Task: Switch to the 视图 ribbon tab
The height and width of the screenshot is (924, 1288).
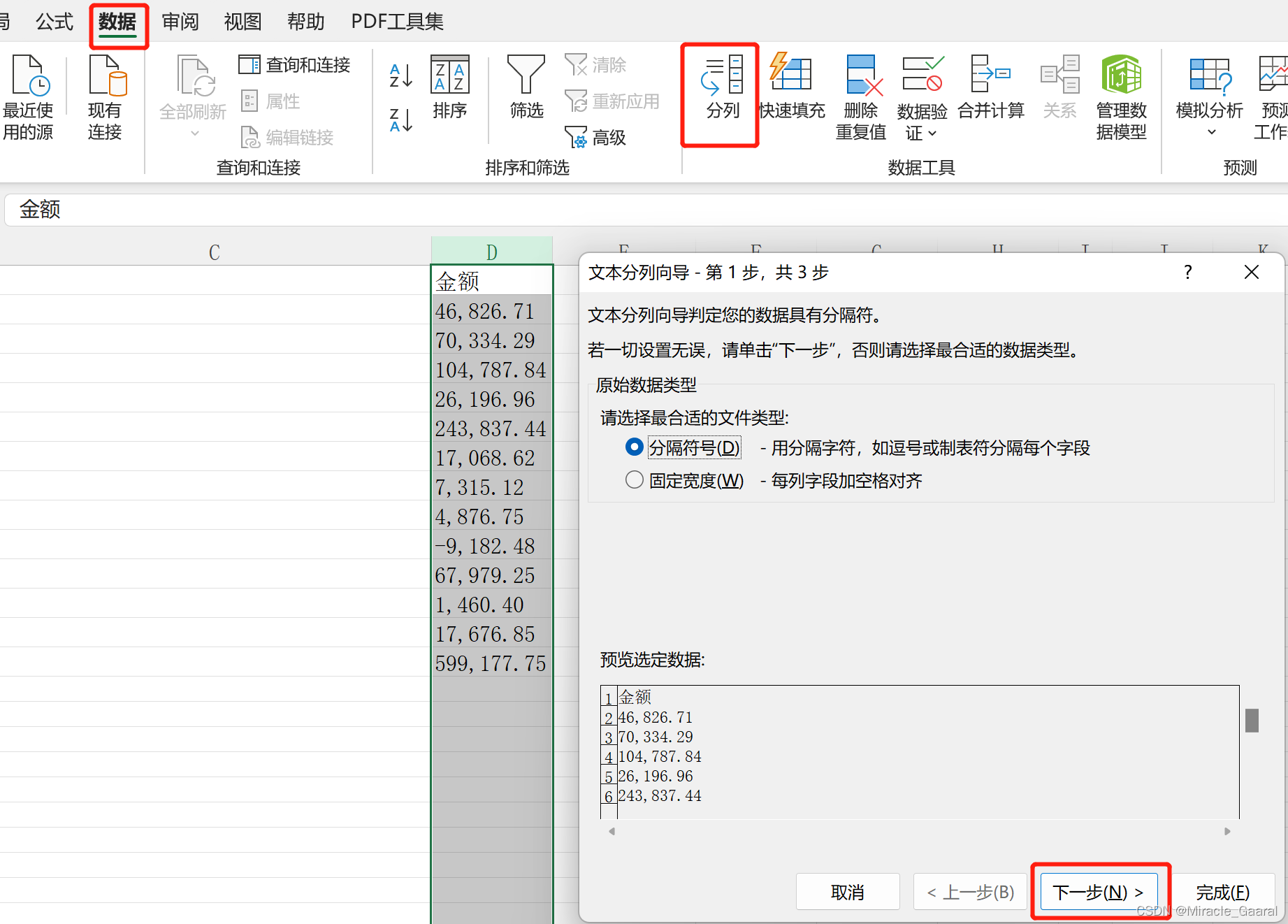Action: pos(242,21)
